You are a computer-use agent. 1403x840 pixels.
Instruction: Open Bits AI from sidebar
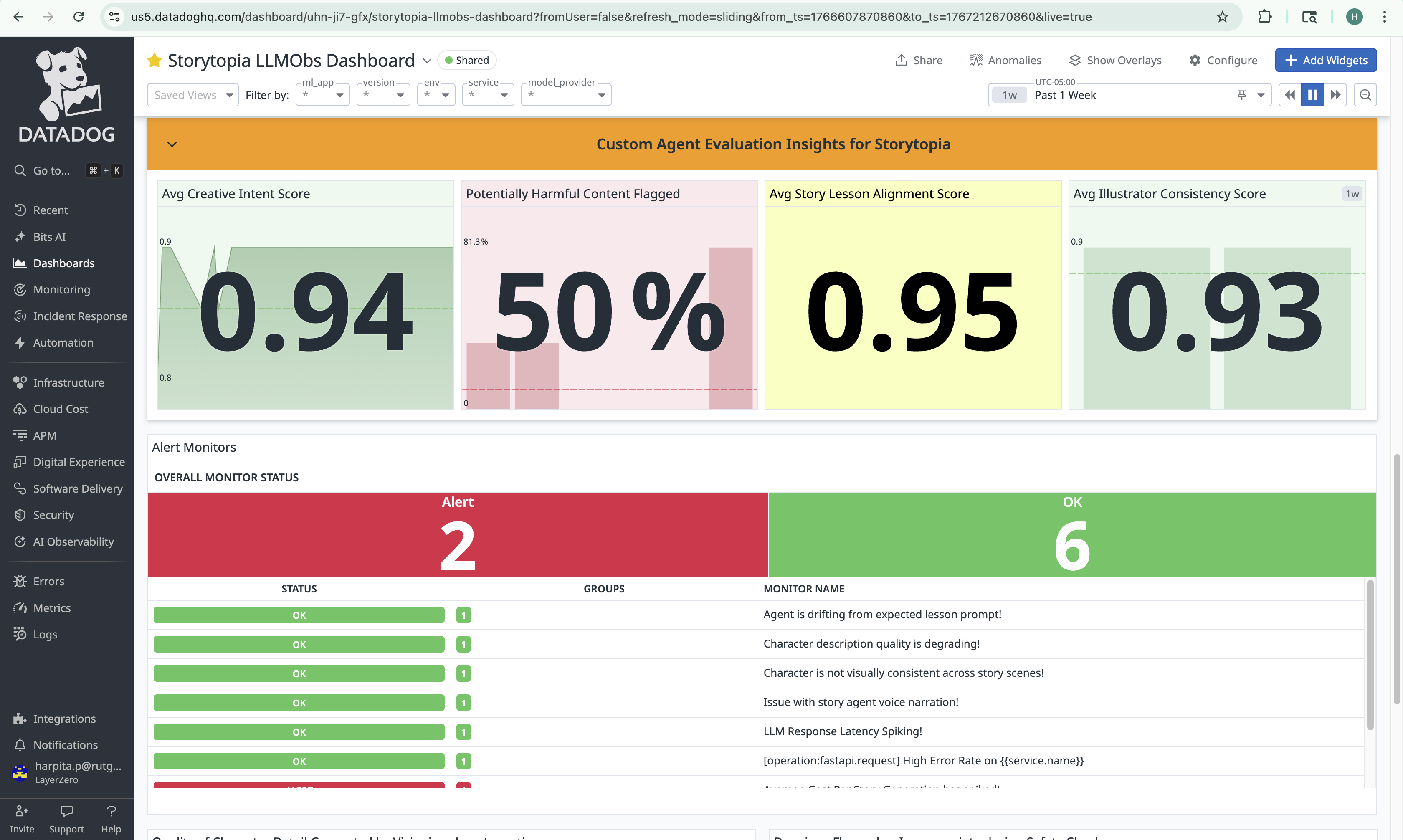[49, 237]
